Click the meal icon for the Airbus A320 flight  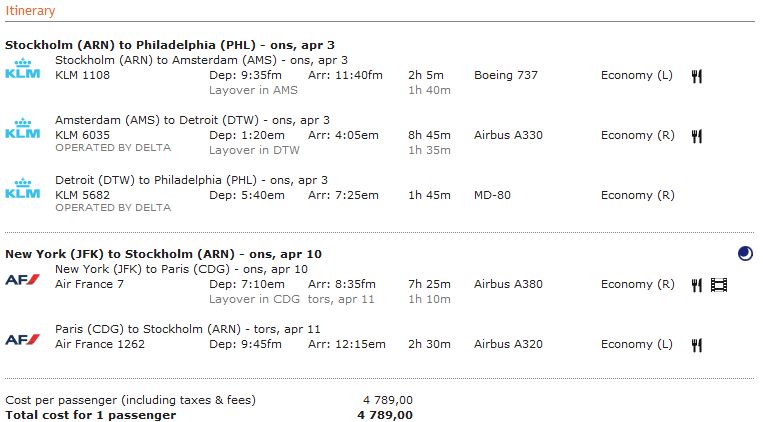[697, 345]
